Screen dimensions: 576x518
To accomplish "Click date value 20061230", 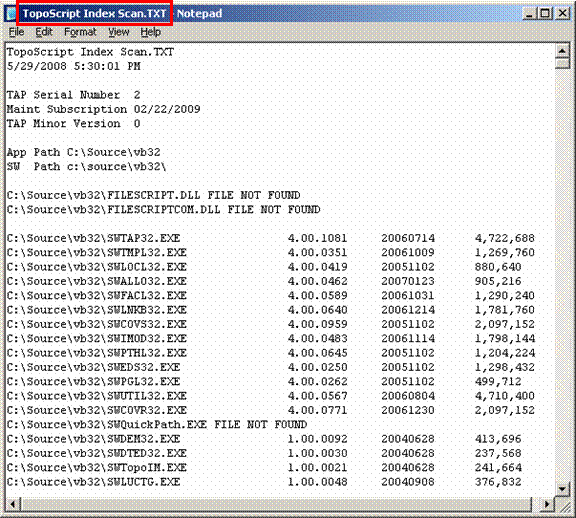I will click(x=408, y=410).
